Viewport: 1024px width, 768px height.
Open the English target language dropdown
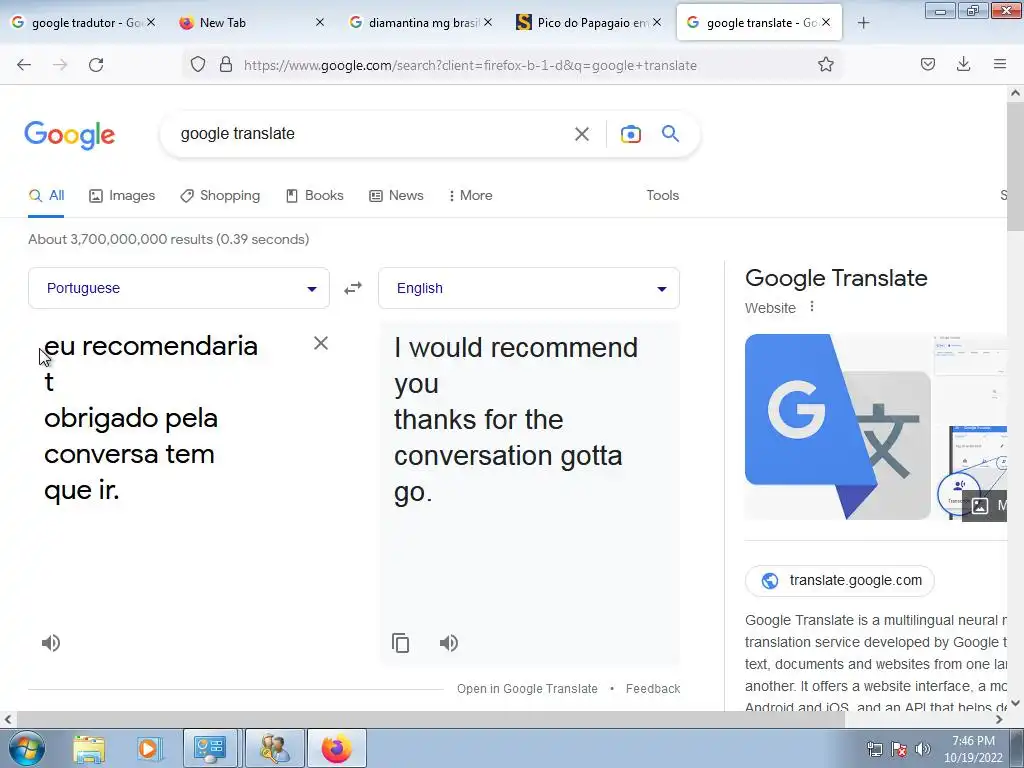click(529, 288)
